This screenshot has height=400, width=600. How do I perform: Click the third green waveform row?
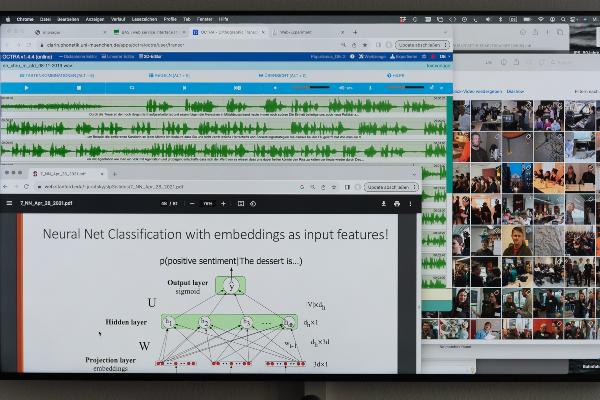(x=223, y=150)
